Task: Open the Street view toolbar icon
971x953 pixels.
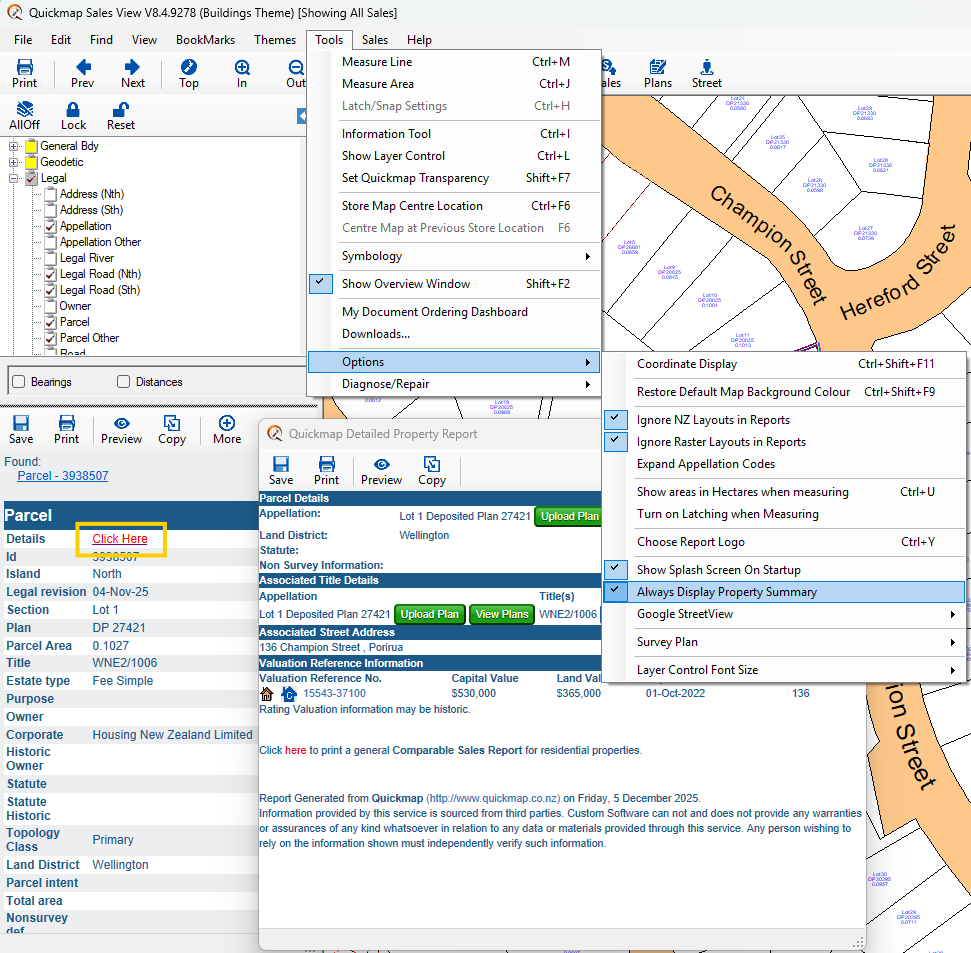Action: tap(707, 68)
